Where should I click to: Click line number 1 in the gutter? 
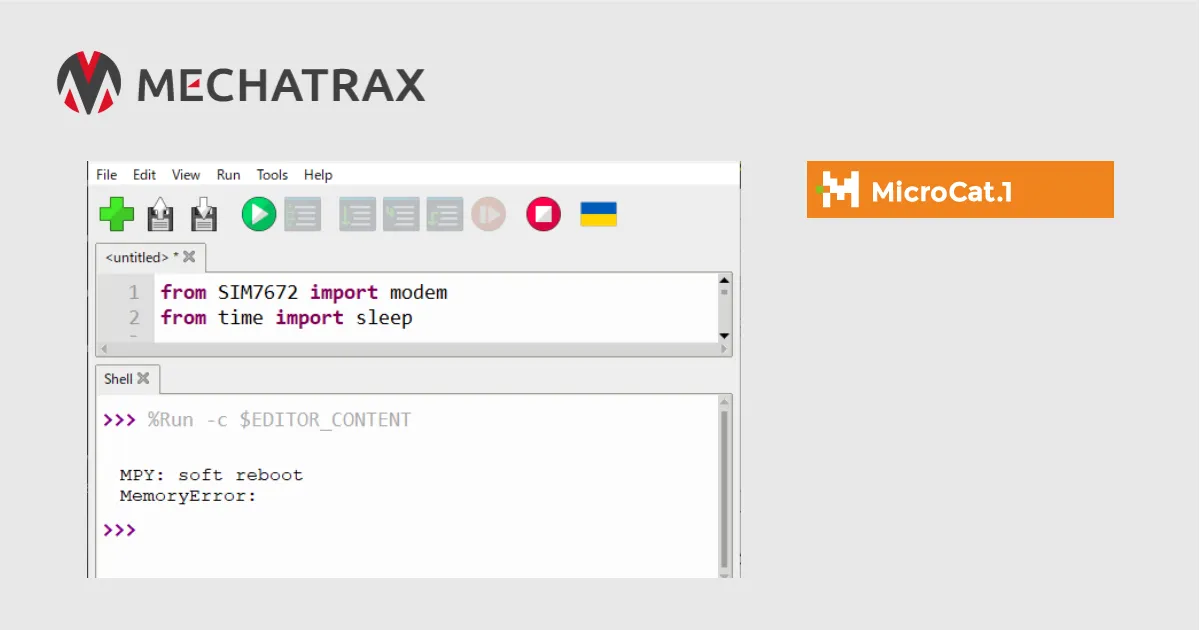[133, 292]
